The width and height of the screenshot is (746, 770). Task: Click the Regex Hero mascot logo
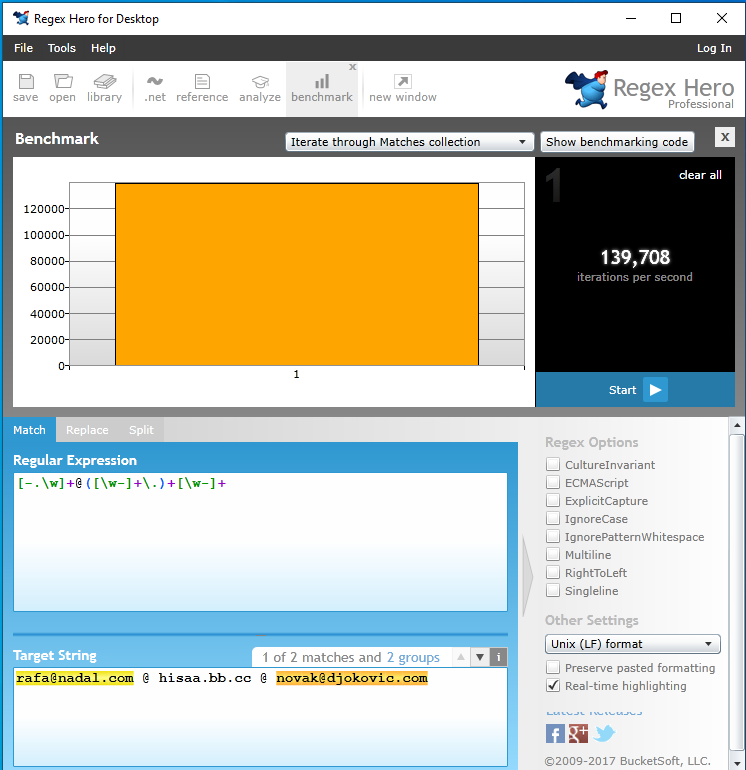586,89
